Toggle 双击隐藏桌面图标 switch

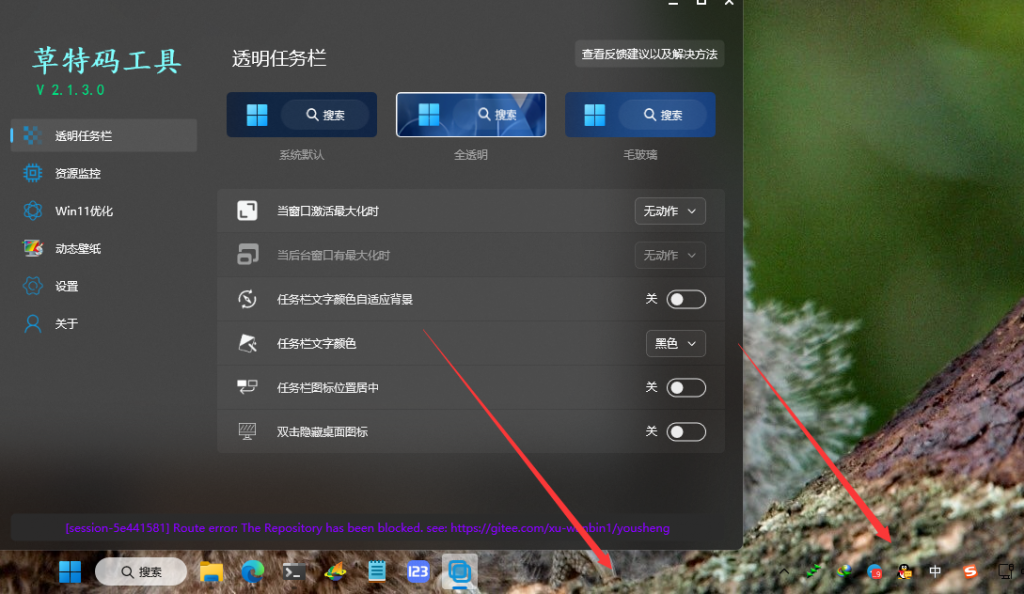pos(686,432)
